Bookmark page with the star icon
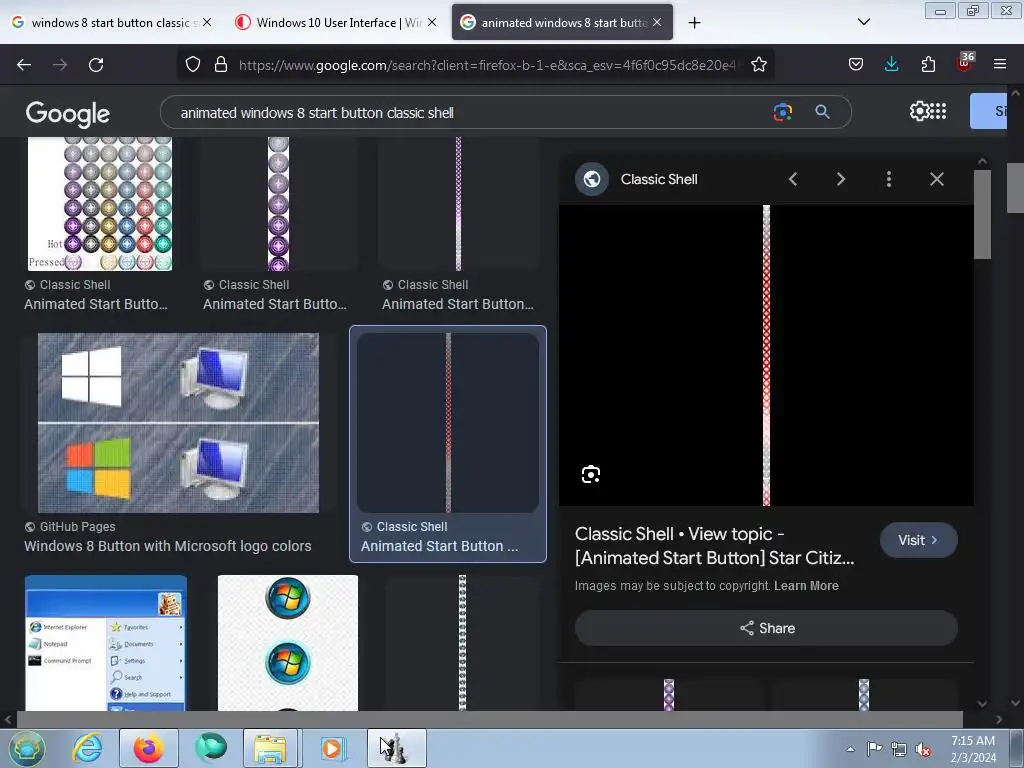Image resolution: width=1024 pixels, height=768 pixels. pyautogui.click(x=758, y=65)
